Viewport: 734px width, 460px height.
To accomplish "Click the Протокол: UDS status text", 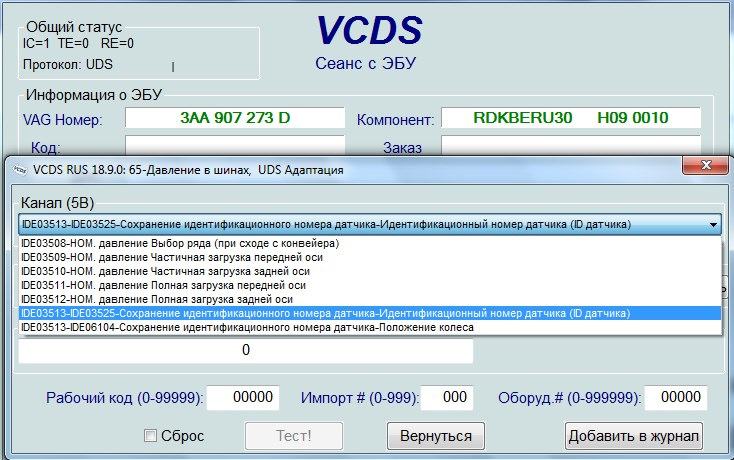I will point(68,65).
